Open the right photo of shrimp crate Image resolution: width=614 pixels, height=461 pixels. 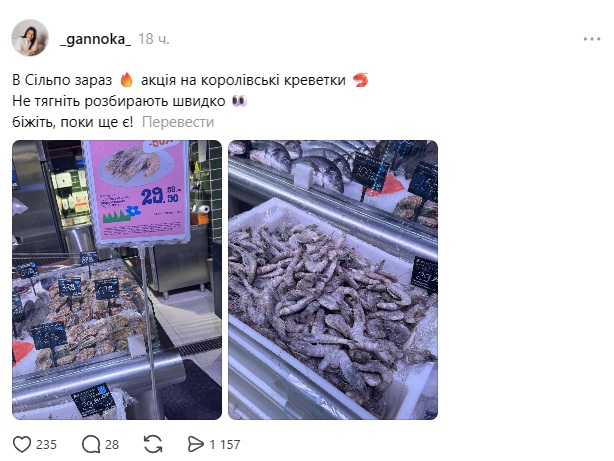[333, 280]
